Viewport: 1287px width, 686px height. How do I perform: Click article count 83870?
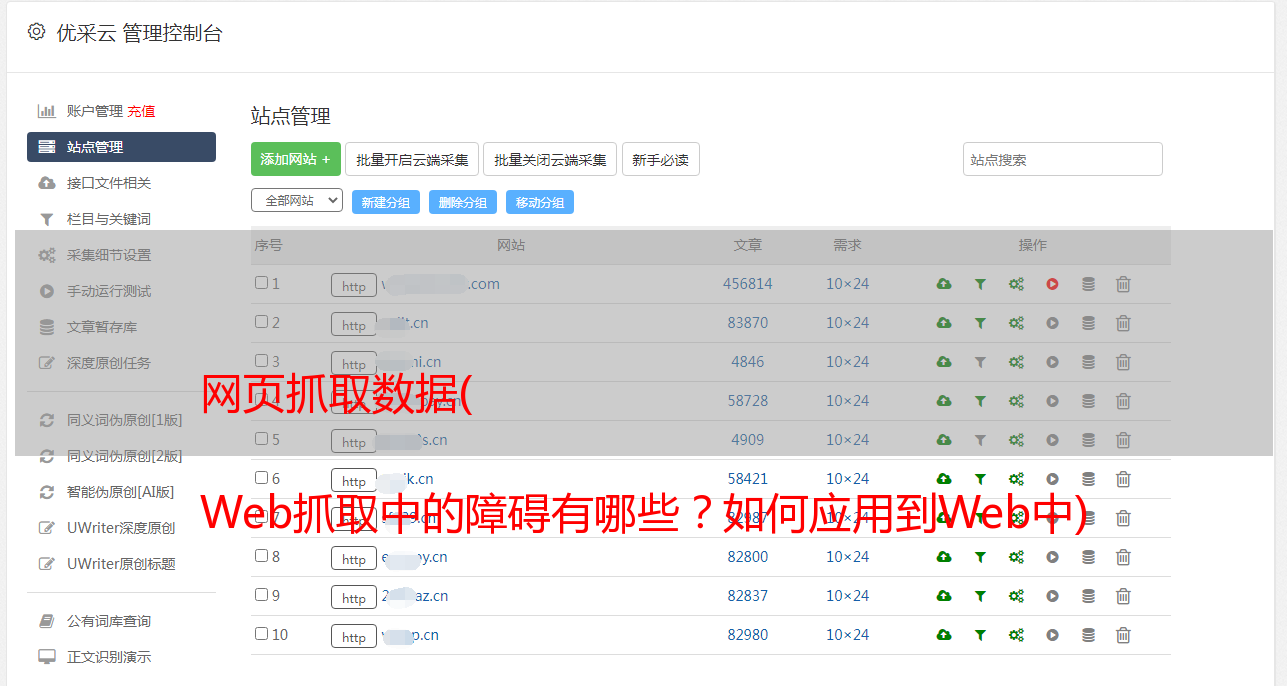748,323
